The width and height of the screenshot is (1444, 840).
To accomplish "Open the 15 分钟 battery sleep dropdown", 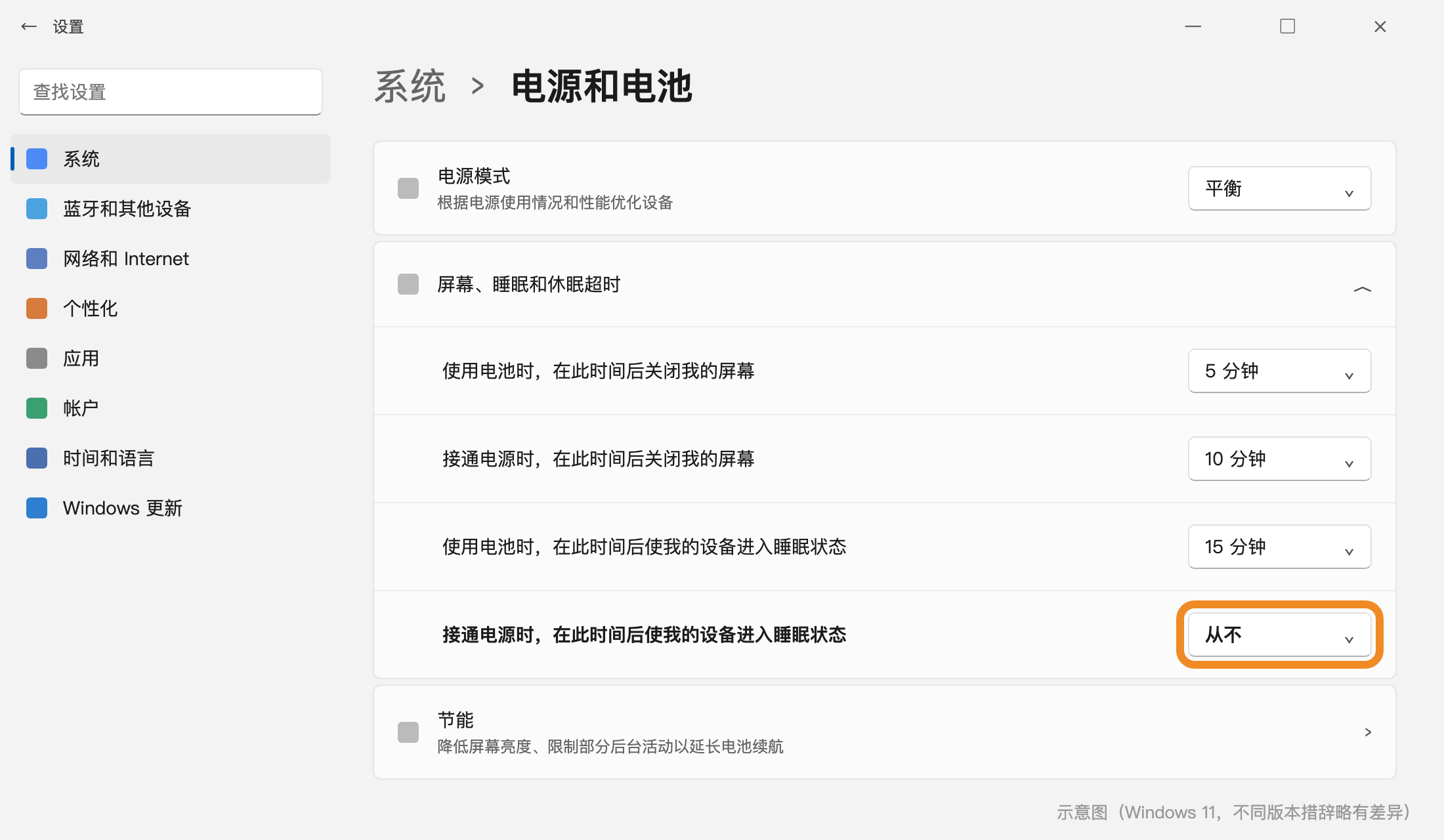I will click(x=1279, y=547).
